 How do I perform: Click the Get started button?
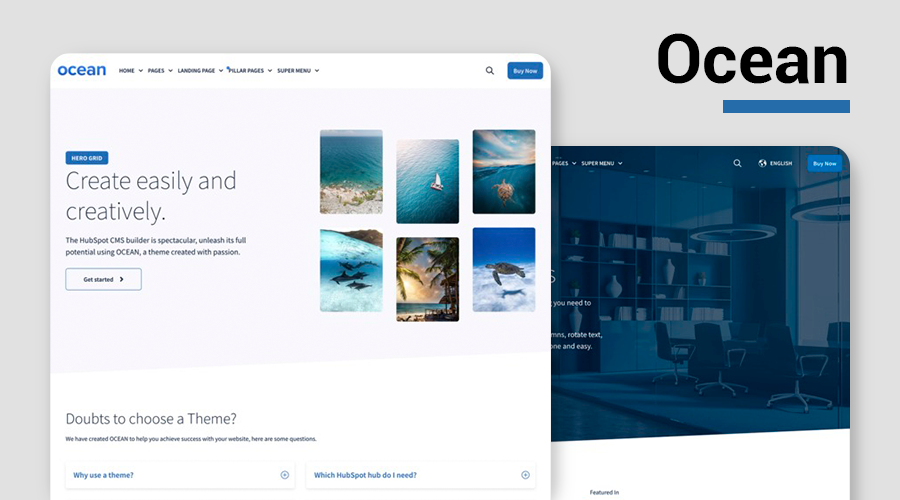click(103, 279)
